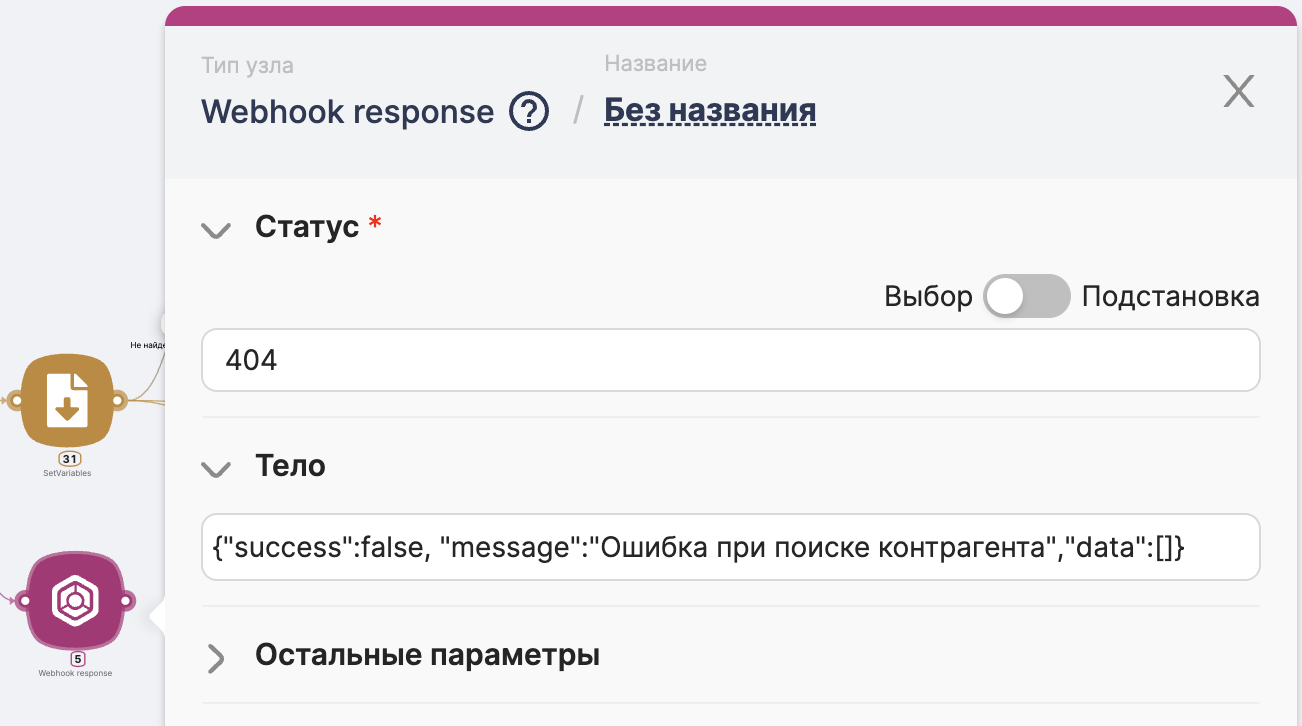Edit the node name Без названия

pyautogui.click(x=710, y=111)
